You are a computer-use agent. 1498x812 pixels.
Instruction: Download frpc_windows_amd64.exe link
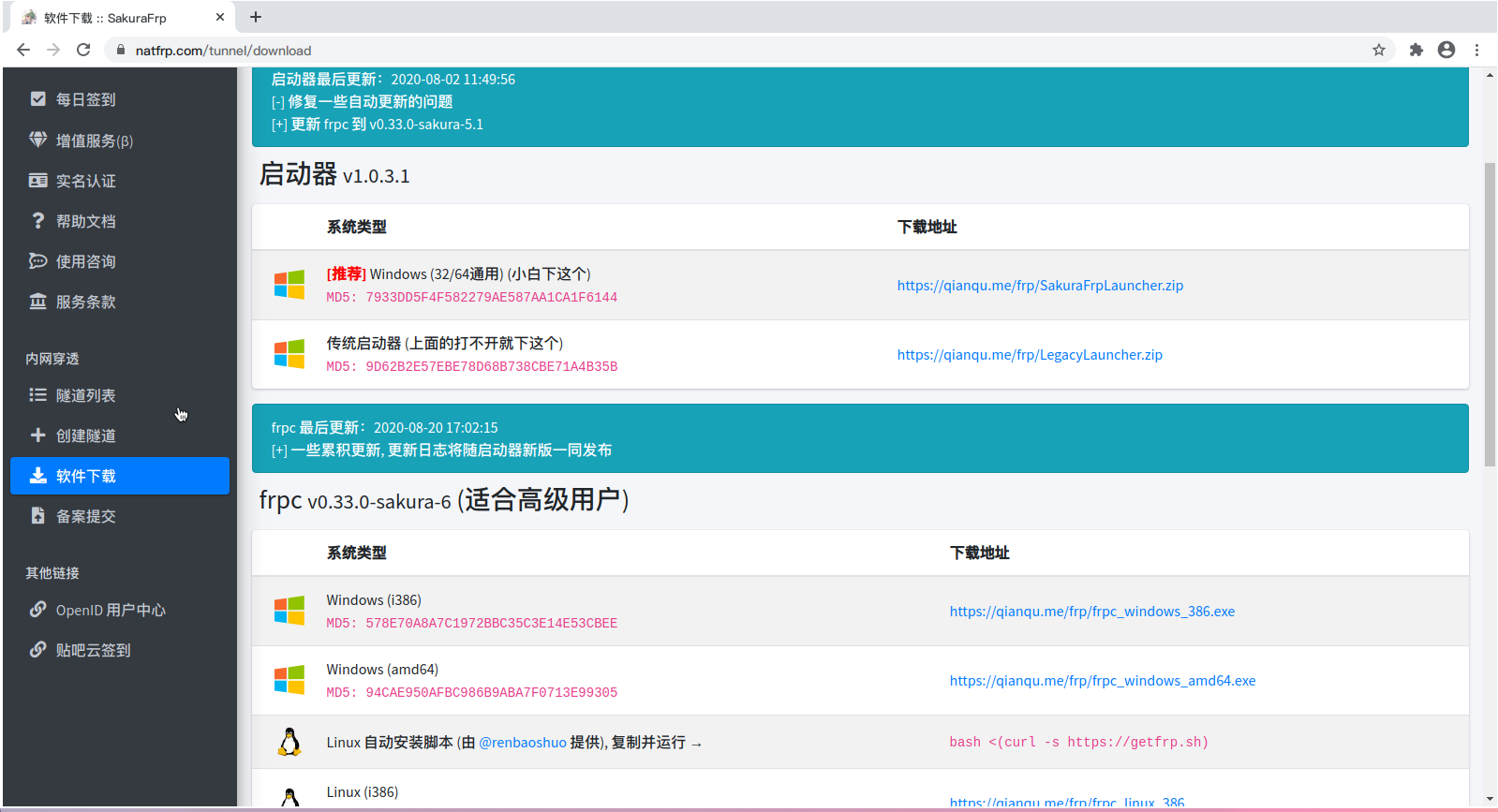click(1103, 680)
